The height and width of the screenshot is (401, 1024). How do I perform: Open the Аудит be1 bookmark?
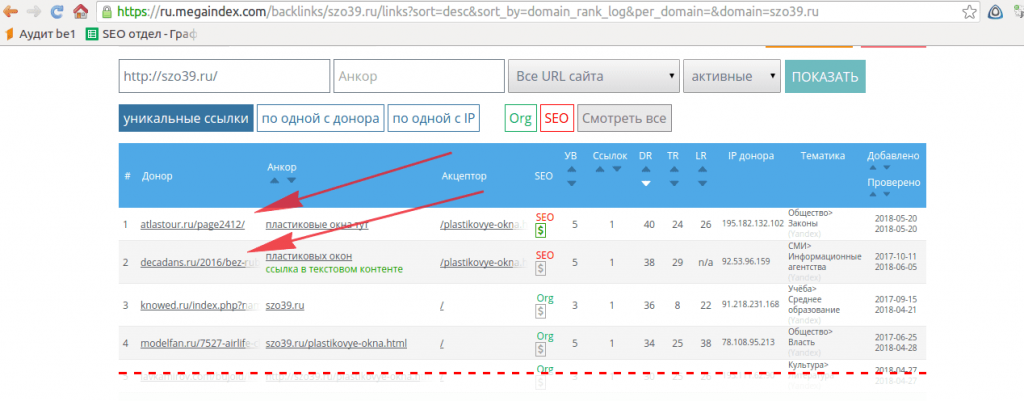point(40,35)
